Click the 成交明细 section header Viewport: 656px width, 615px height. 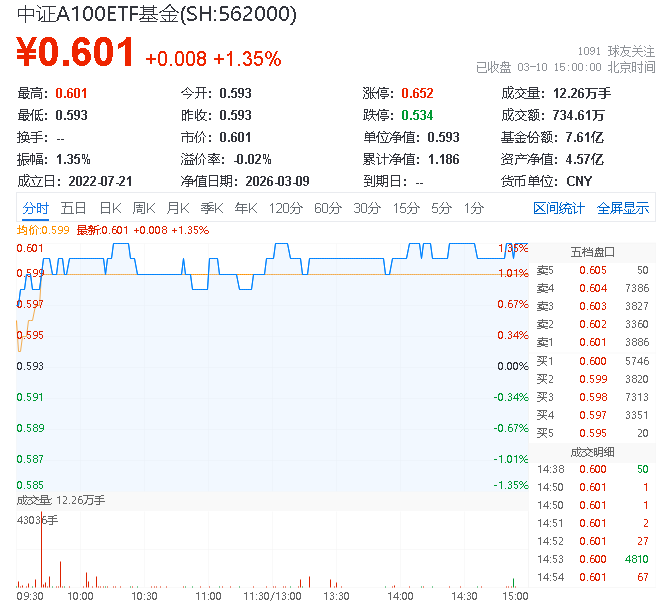click(592, 451)
